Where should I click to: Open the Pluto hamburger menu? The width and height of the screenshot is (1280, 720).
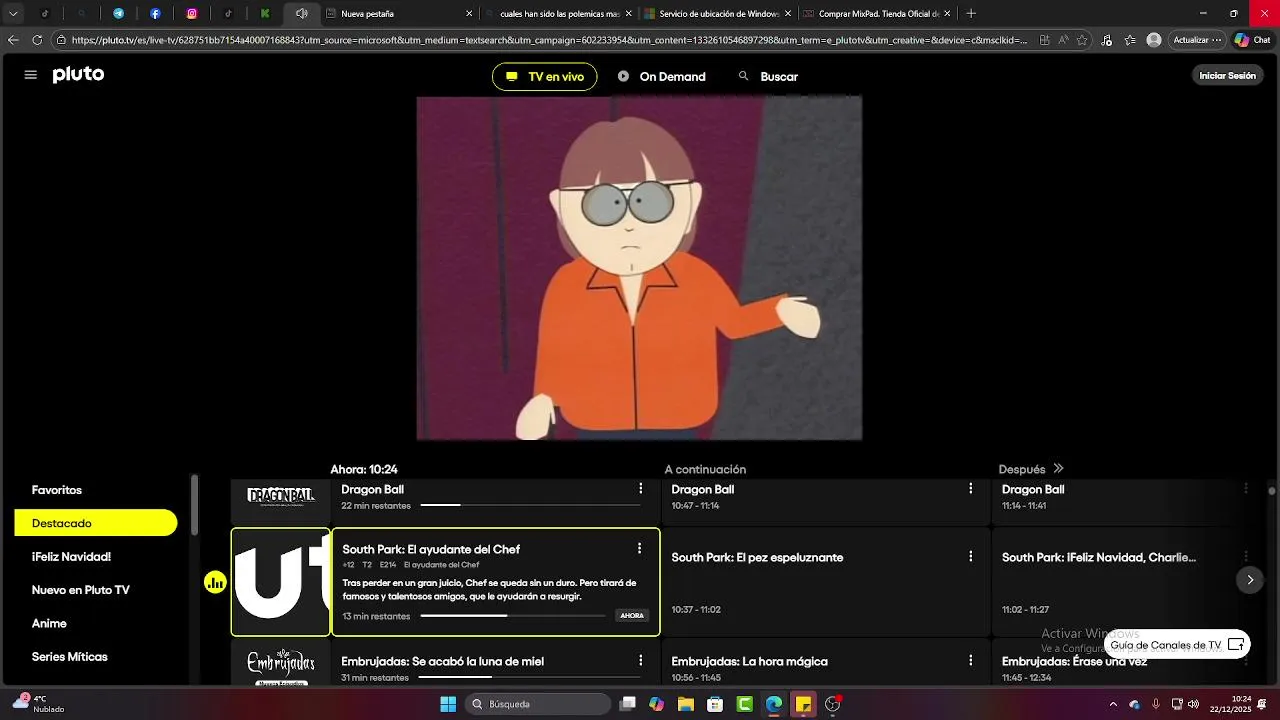pyautogui.click(x=30, y=75)
